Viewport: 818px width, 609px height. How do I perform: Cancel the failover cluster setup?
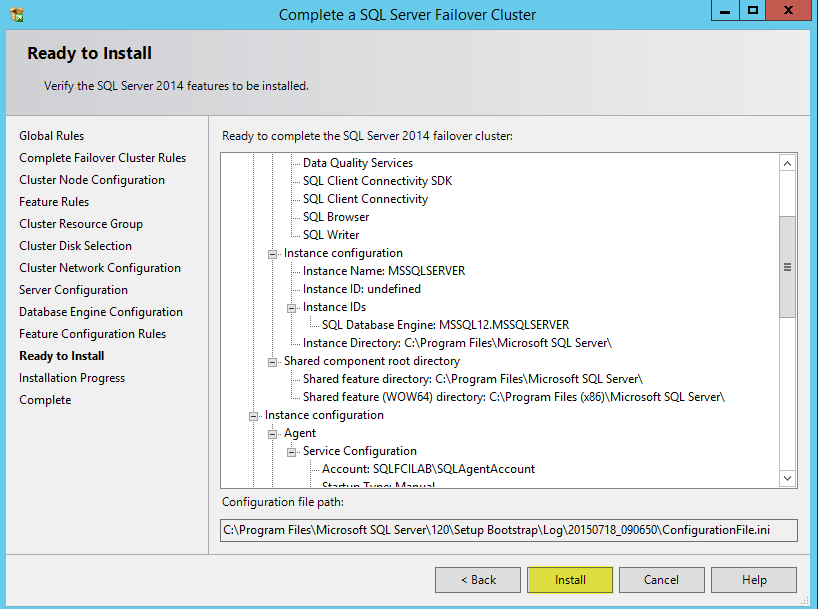[x=661, y=580]
